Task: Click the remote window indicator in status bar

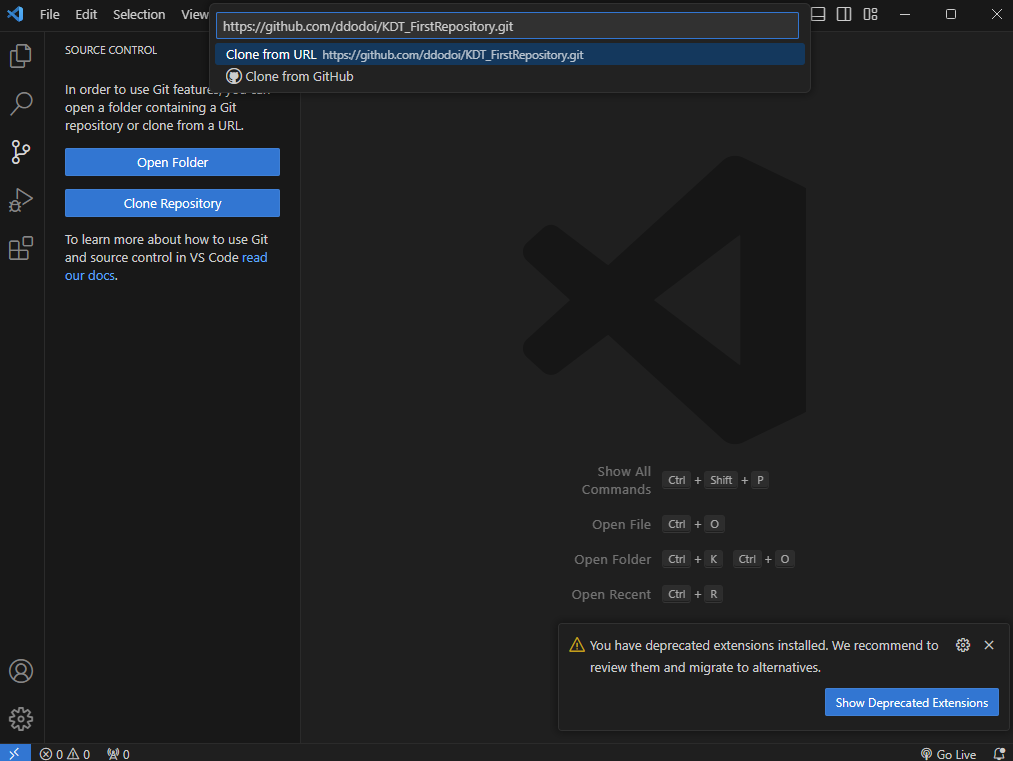Action: tap(15, 753)
